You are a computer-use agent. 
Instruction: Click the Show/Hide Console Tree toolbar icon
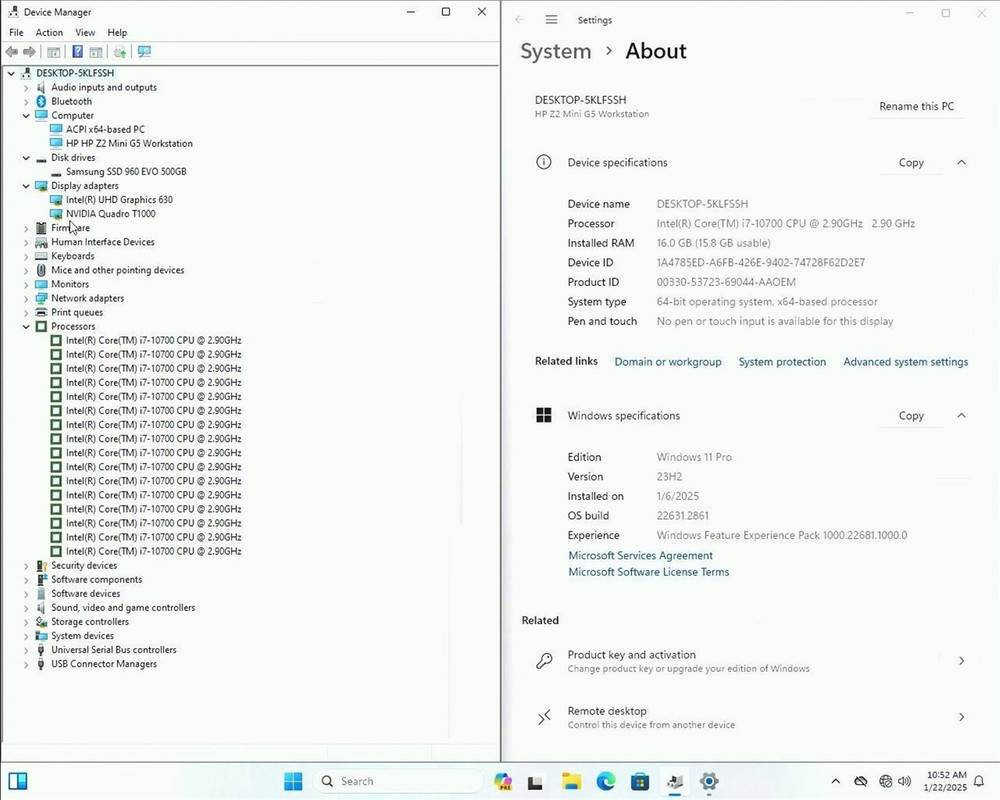click(54, 52)
